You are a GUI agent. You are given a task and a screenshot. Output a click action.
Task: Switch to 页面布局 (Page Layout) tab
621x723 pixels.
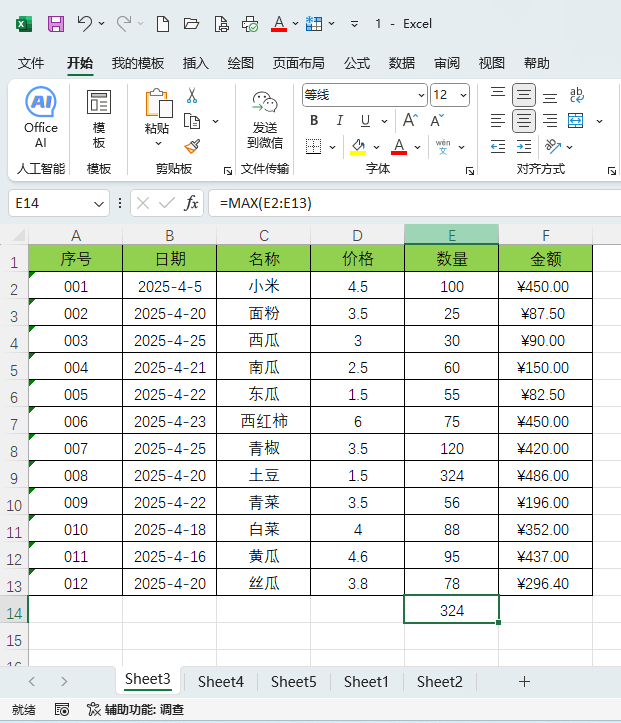[x=298, y=63]
